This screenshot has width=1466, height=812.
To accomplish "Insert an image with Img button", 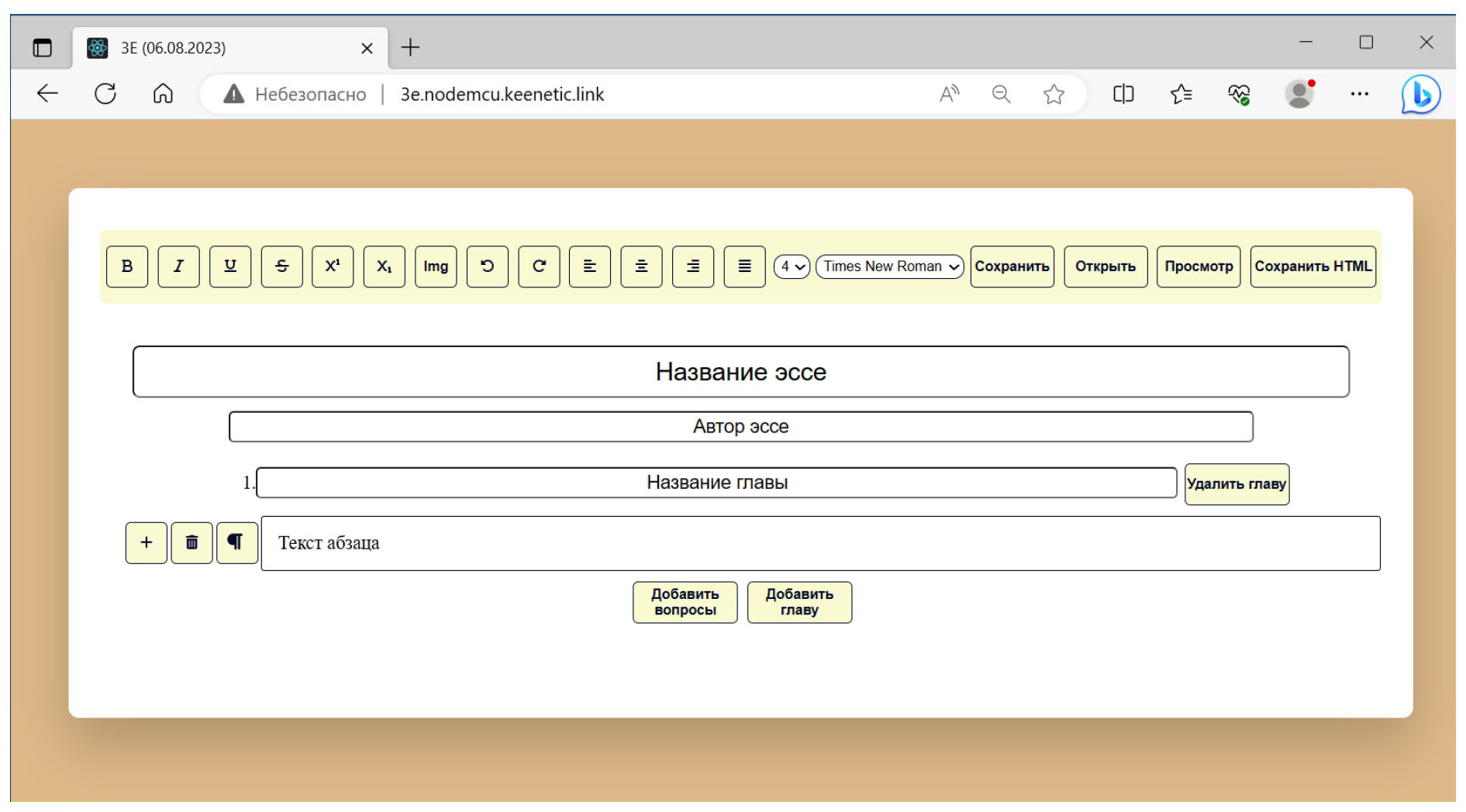I will click(x=436, y=267).
